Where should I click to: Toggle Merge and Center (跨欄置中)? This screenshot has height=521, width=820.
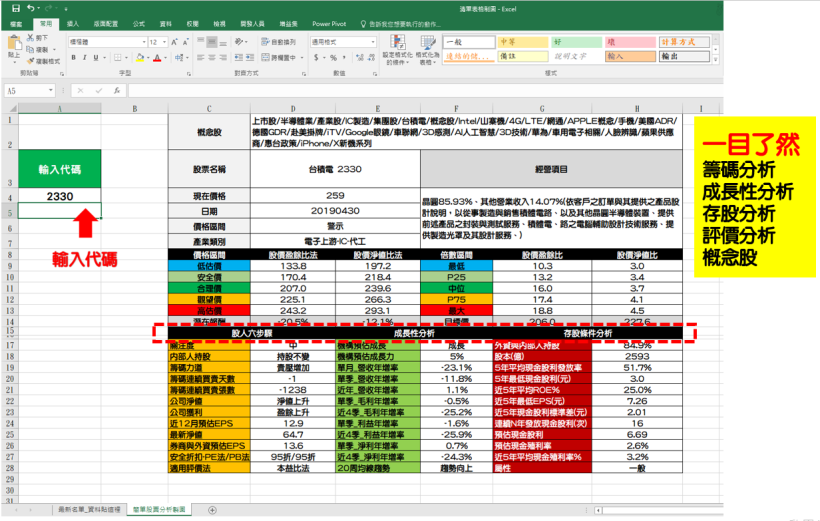coord(280,58)
